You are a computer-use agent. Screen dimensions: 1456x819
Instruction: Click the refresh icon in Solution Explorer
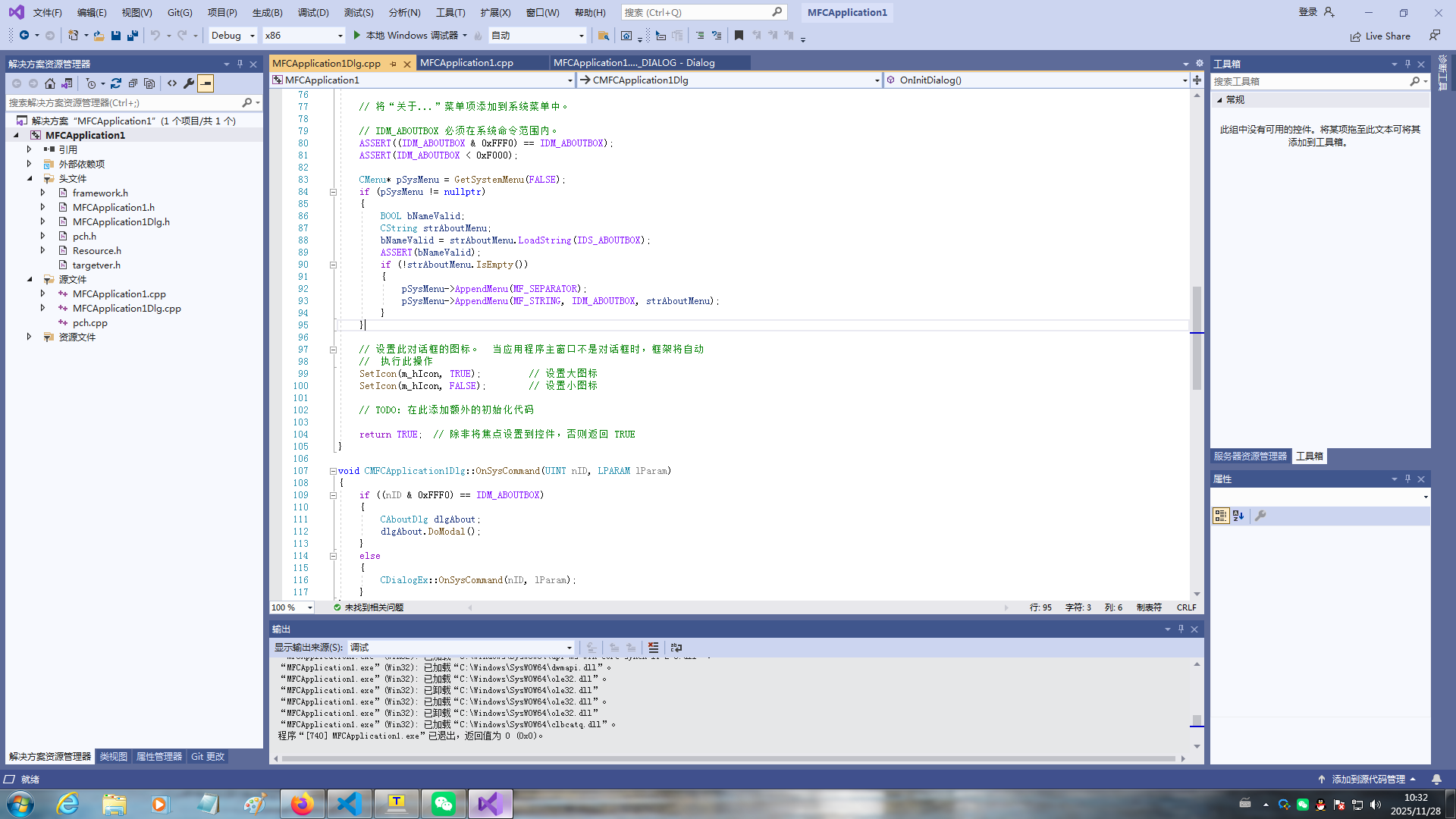coord(116,83)
